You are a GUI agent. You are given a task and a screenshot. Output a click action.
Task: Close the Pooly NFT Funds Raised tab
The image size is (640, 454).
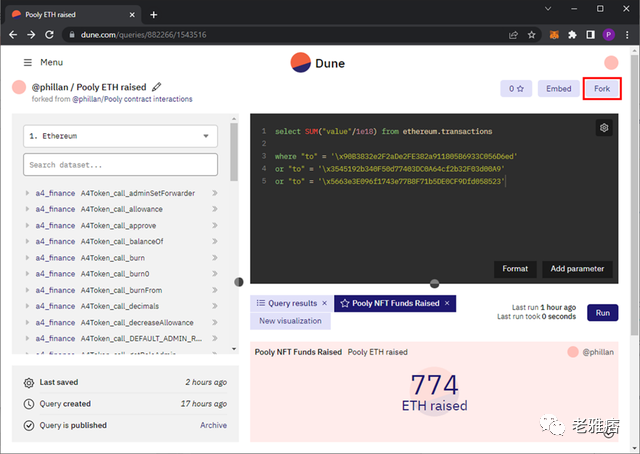[447, 303]
